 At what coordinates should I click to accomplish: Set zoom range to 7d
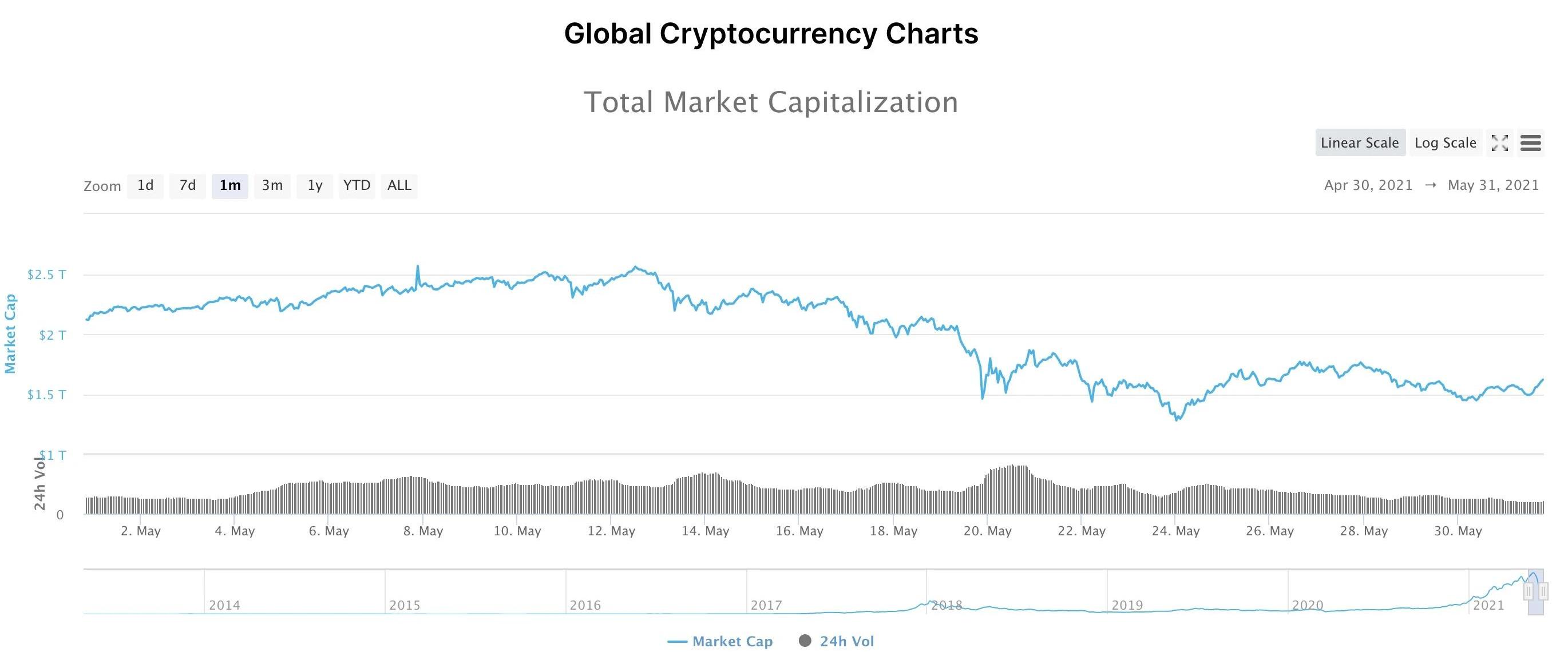188,185
